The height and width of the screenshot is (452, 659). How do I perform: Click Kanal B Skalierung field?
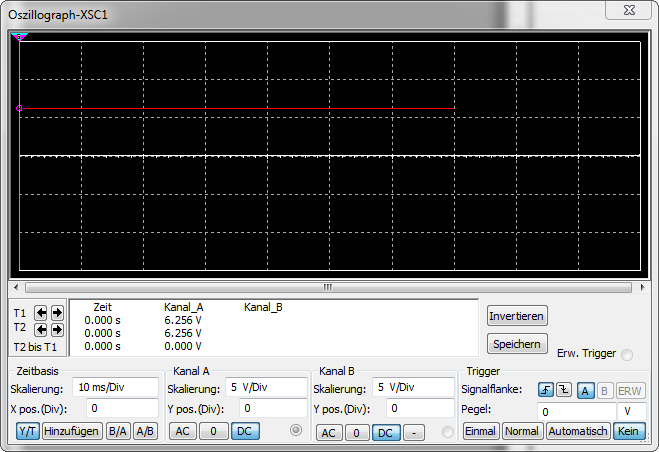tap(413, 387)
